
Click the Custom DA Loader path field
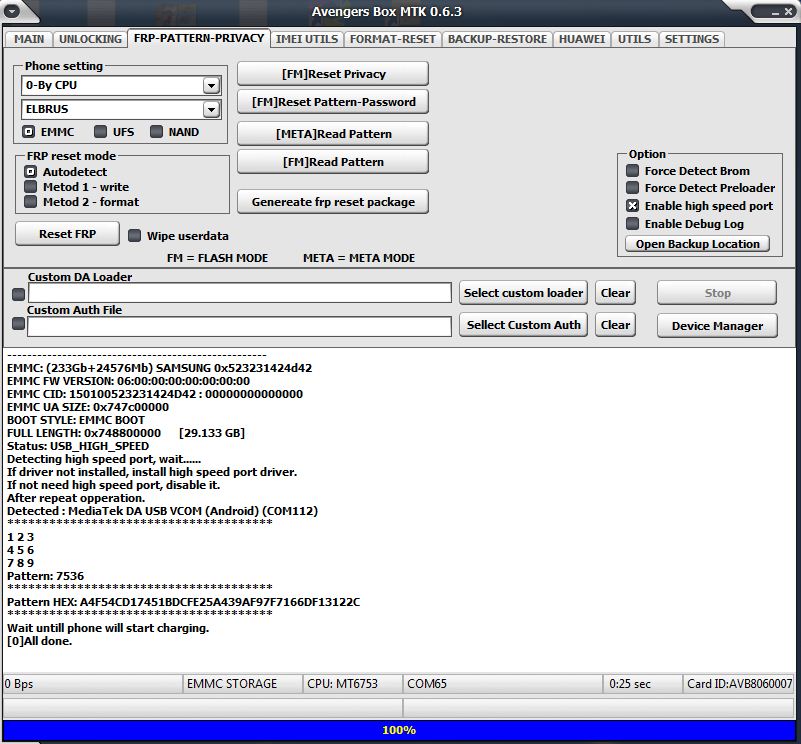pos(240,293)
